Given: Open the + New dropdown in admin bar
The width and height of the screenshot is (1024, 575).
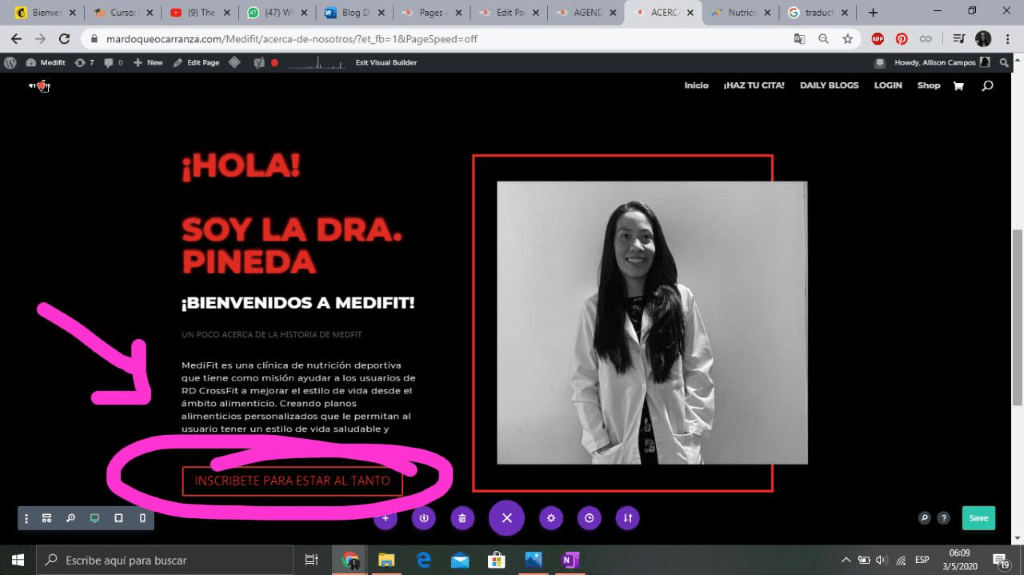Looking at the screenshot, I should click(149, 62).
